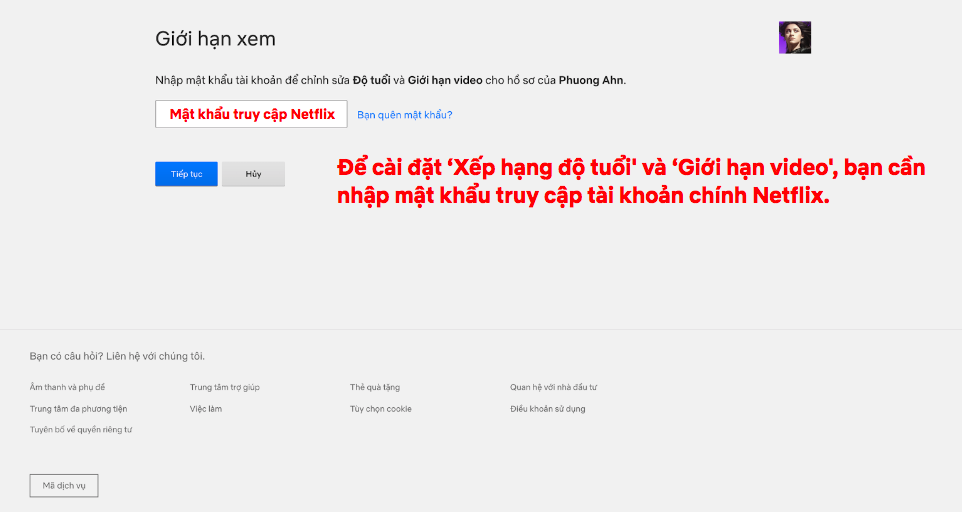Open 'Liên hệ với chúng tôi' footer link

point(155,356)
